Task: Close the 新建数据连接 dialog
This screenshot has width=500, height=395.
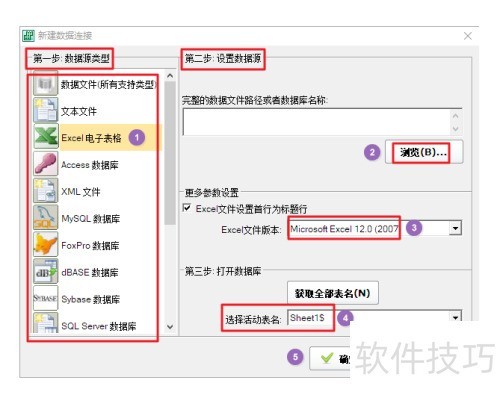Action: pyautogui.click(x=468, y=36)
